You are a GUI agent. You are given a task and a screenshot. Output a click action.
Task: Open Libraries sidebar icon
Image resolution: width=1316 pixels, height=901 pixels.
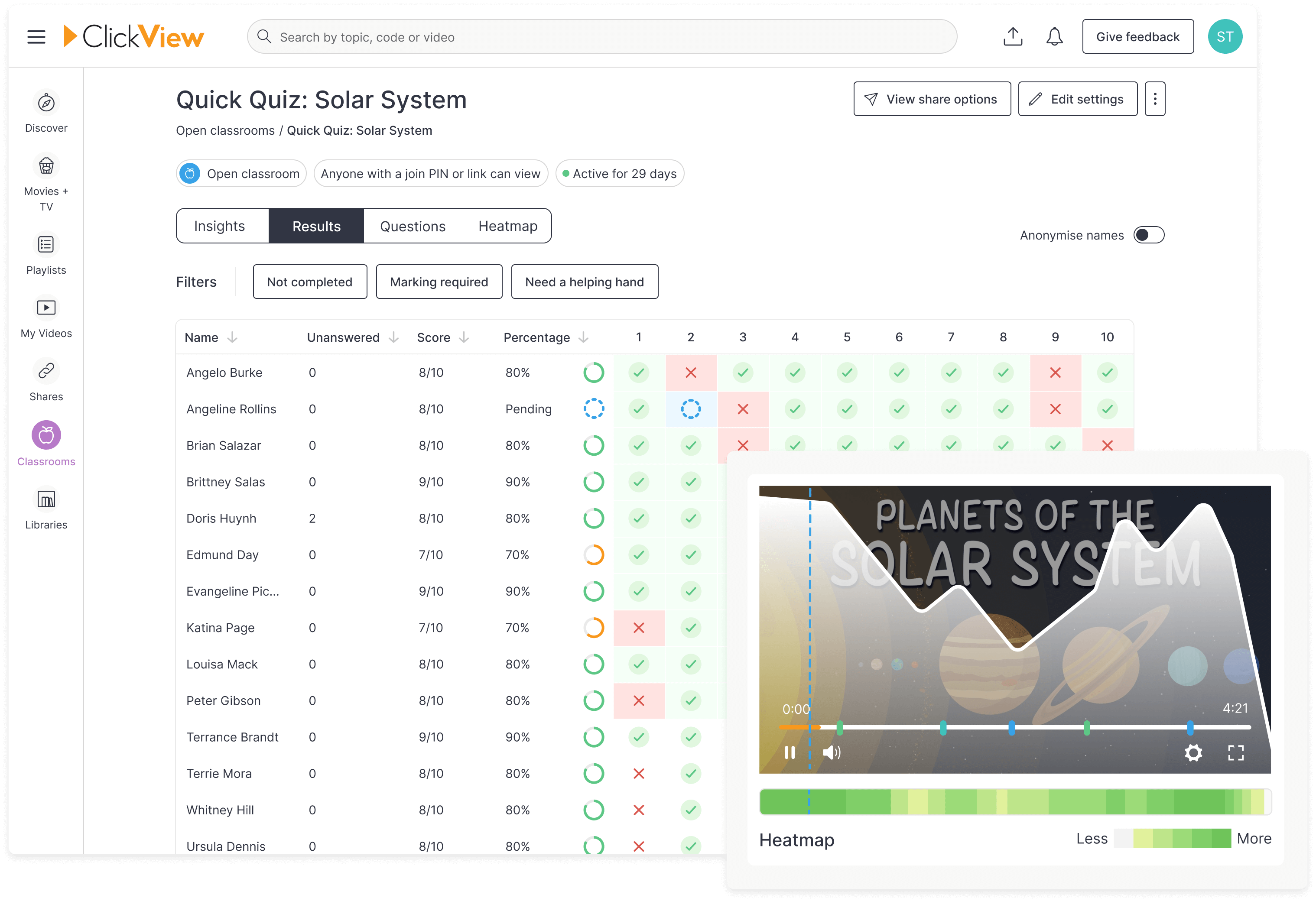pyautogui.click(x=46, y=500)
